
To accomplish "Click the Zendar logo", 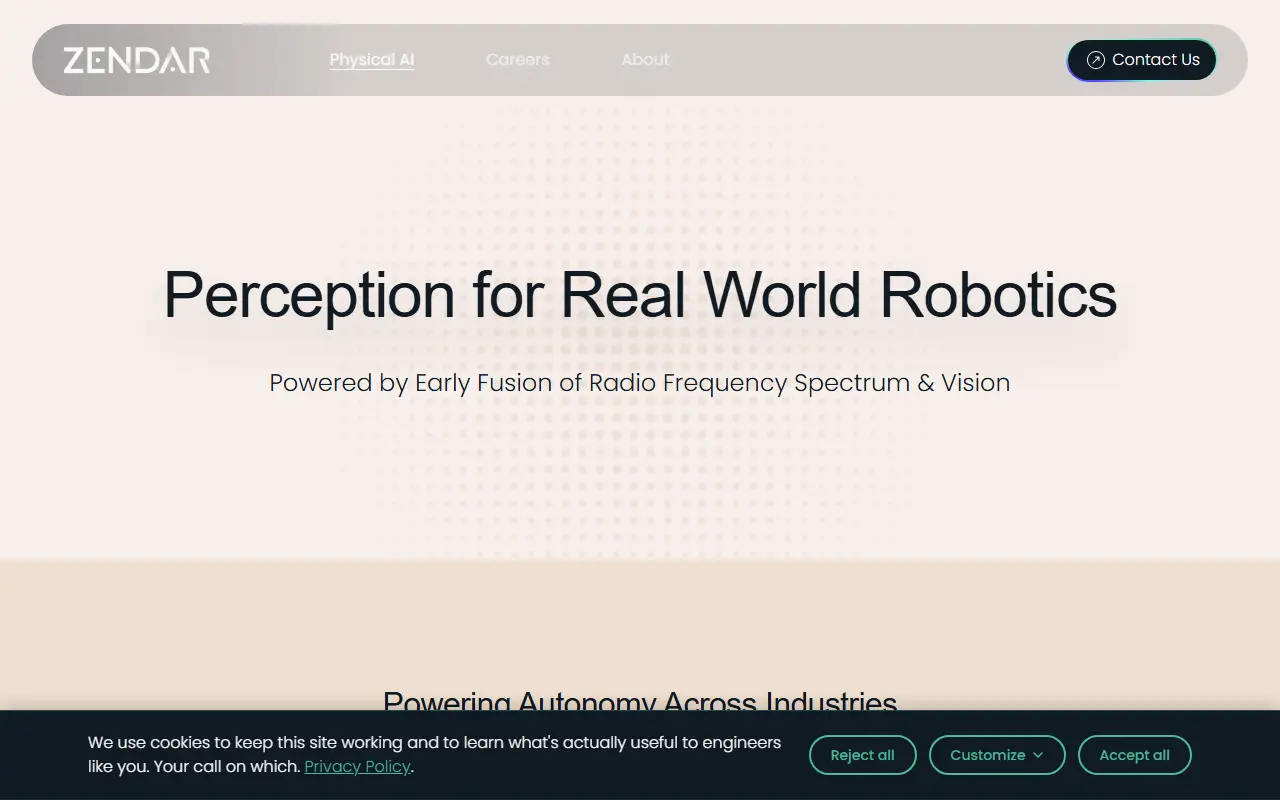I will click(x=137, y=60).
